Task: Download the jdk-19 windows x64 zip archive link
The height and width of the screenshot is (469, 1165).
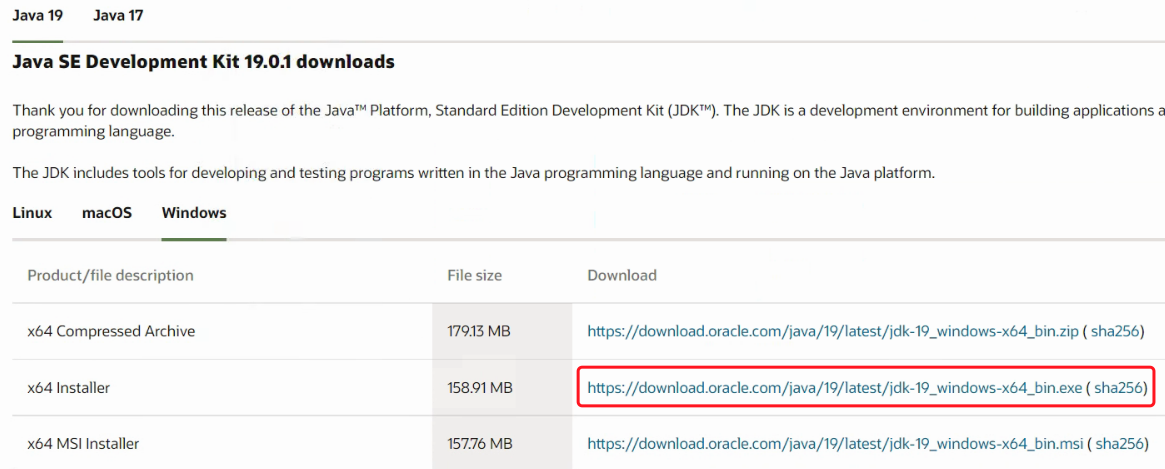Action: pos(832,331)
